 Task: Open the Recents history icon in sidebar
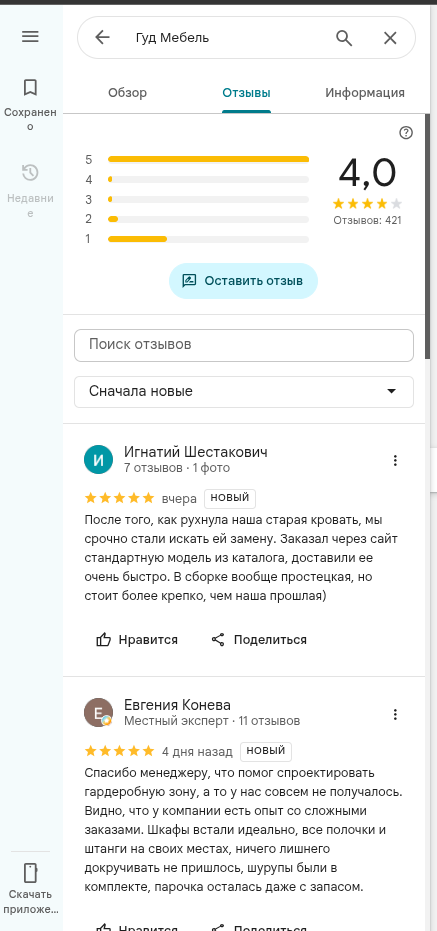(30, 173)
